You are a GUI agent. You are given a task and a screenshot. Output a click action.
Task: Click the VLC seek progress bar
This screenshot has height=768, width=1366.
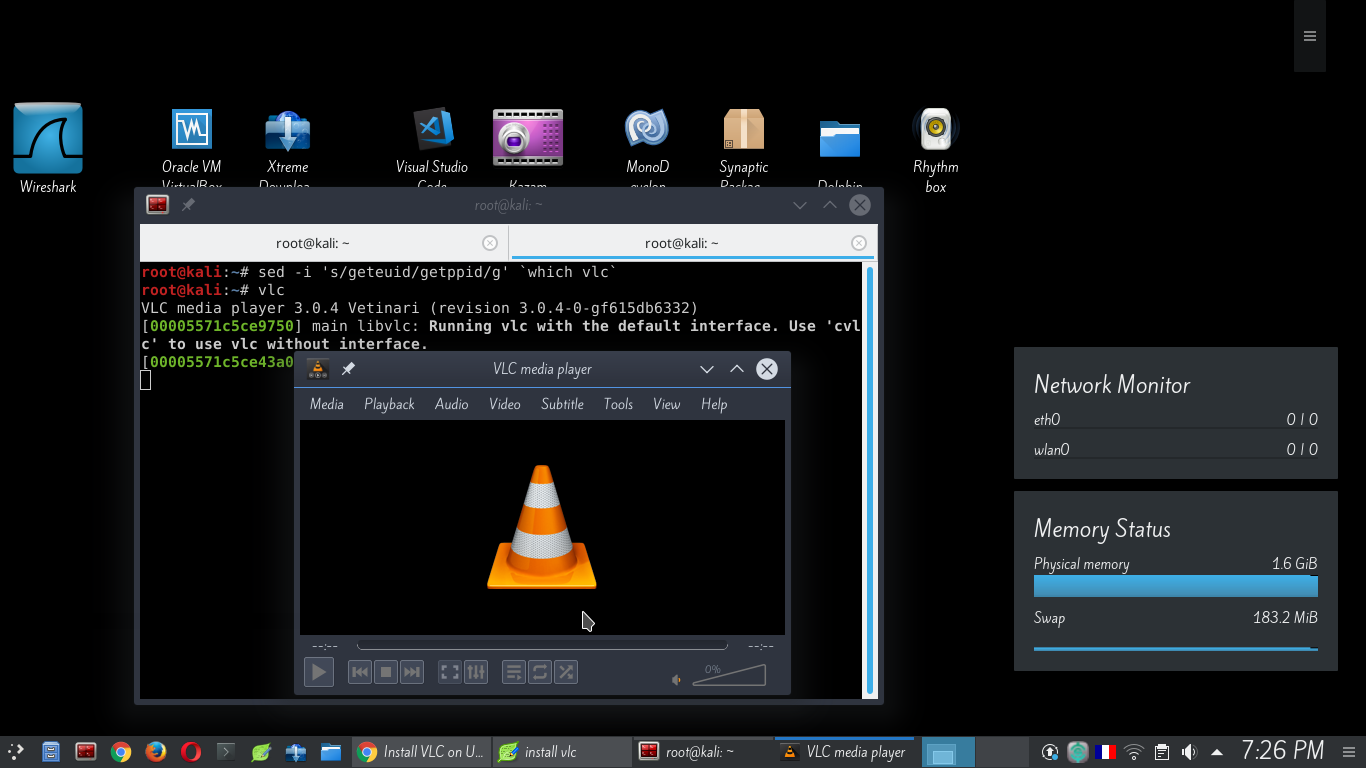(542, 646)
